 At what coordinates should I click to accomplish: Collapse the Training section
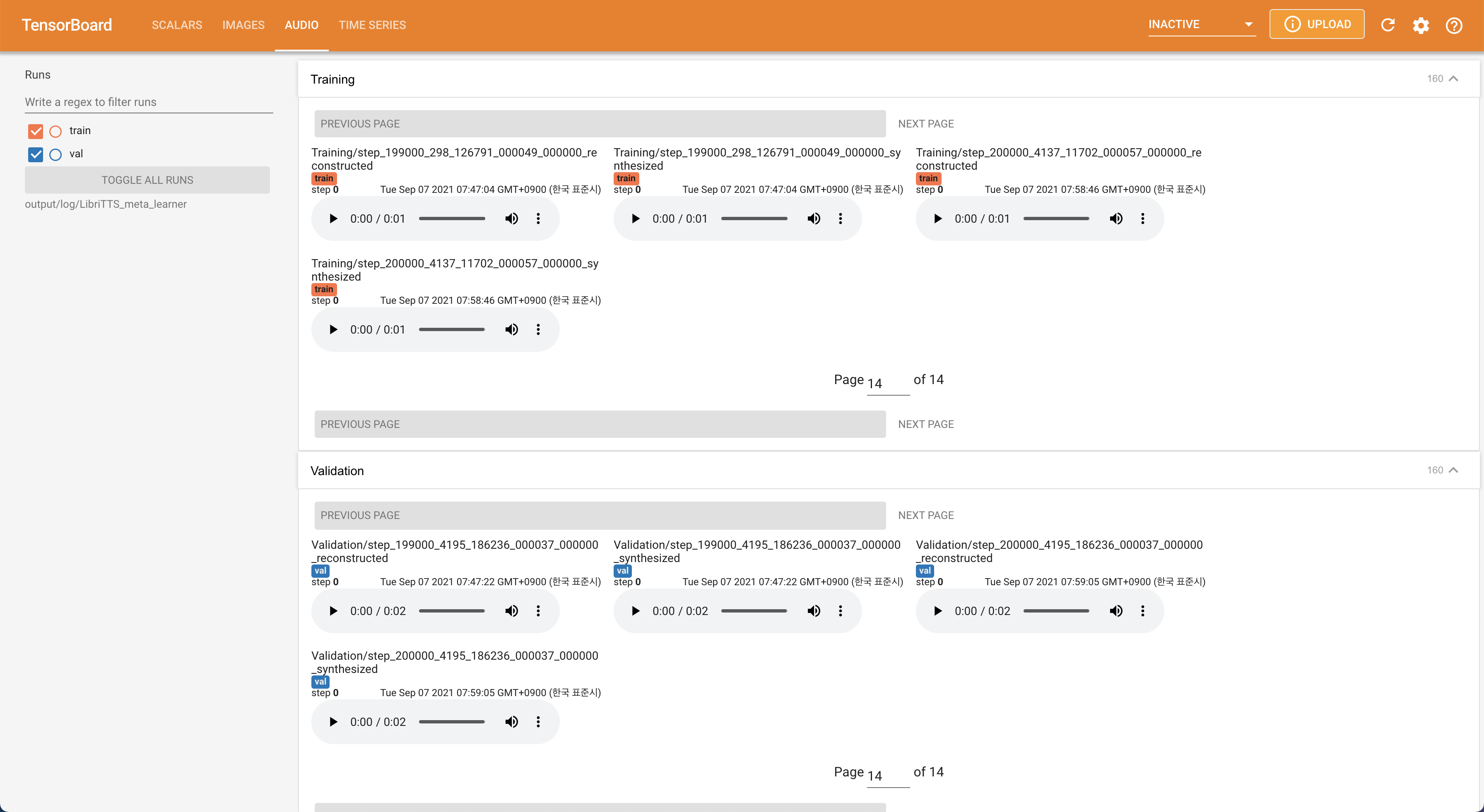[x=1453, y=79]
